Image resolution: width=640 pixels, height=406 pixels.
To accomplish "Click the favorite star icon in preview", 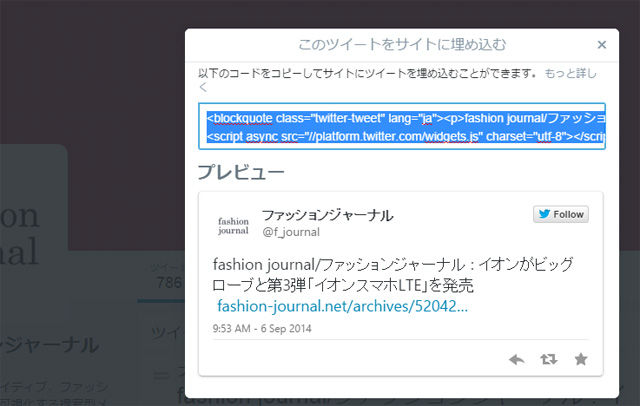I will tap(581, 359).
